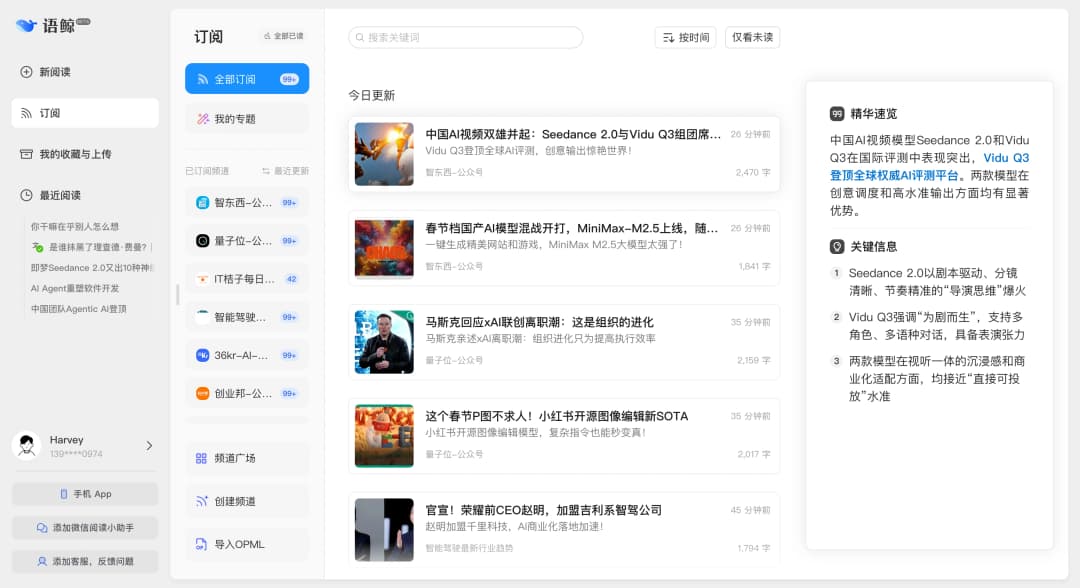This screenshot has height=588, width=1080.
Task: Select 全部订阅 tab
Action: tap(246, 79)
